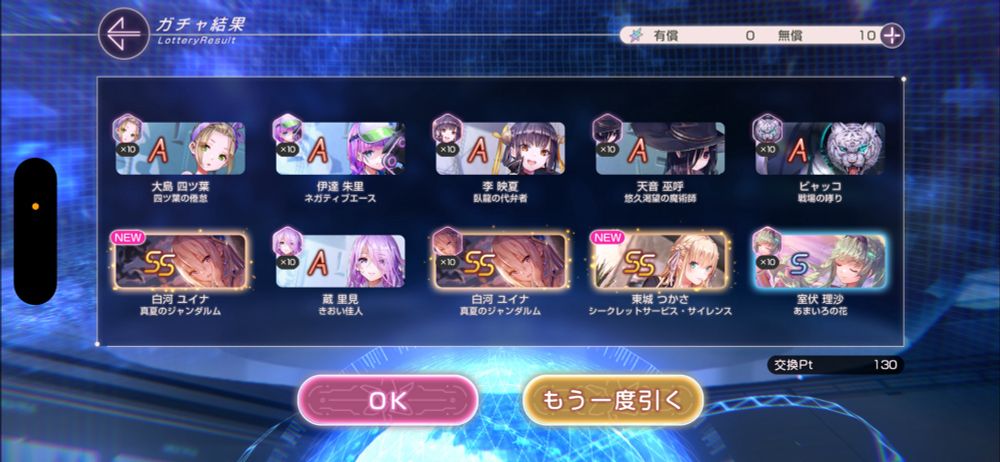Tap 大島 四ツ葉 small hexagon portrait icon
The image size is (1000, 462).
(127, 130)
